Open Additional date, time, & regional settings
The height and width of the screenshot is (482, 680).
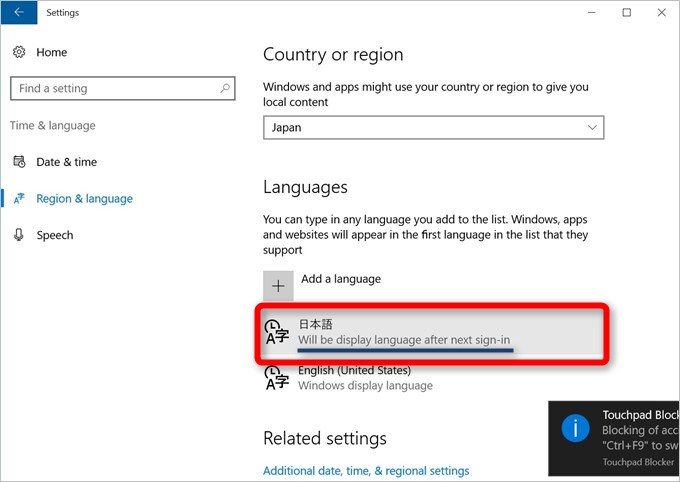point(365,471)
